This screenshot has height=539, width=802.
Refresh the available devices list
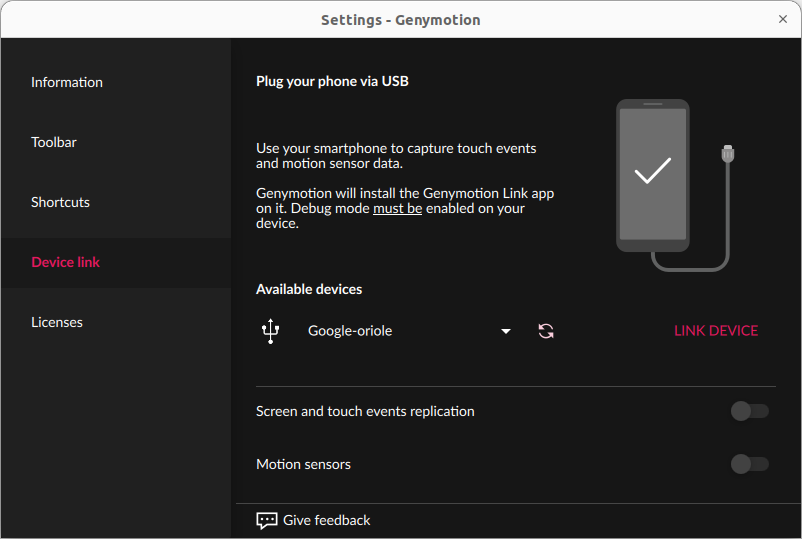(546, 331)
